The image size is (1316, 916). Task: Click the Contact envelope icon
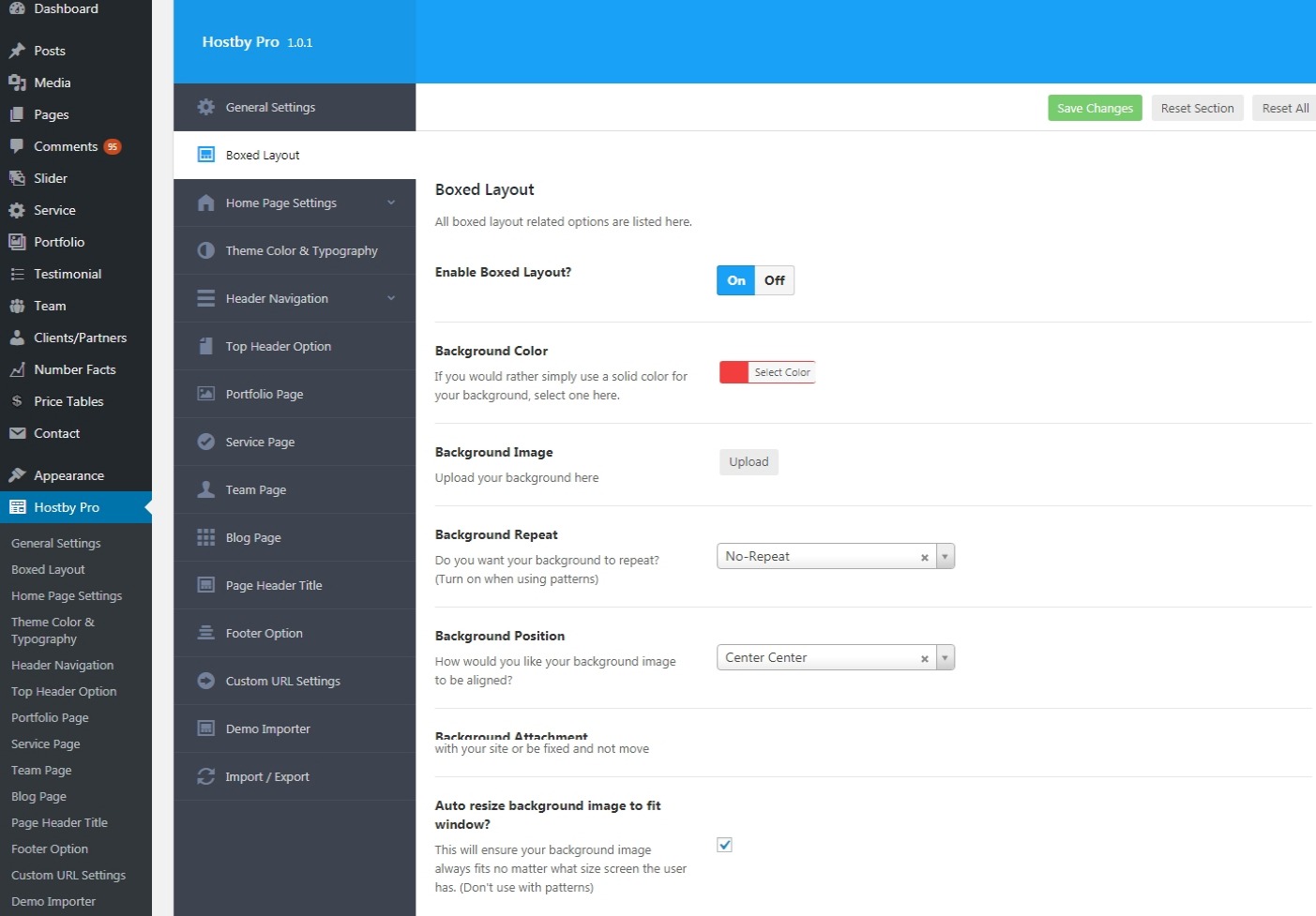(17, 433)
